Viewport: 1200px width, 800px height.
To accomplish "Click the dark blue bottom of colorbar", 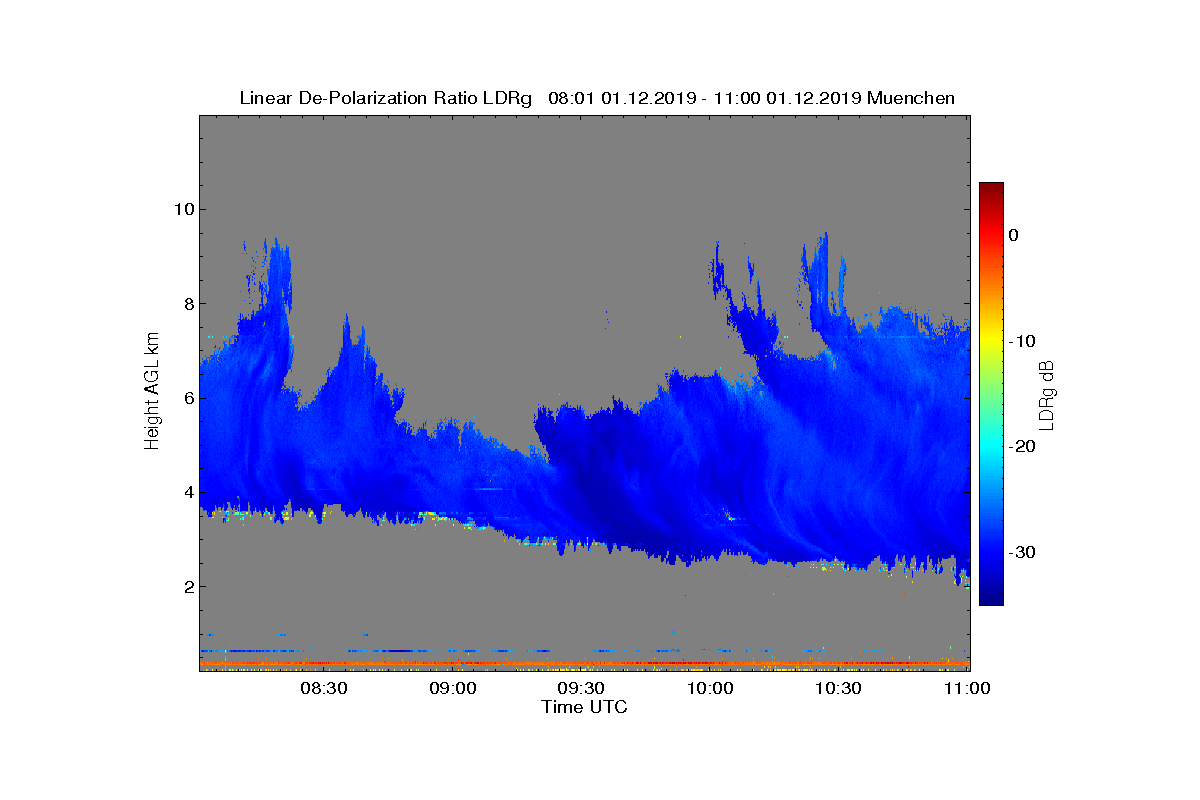I will point(991,598).
